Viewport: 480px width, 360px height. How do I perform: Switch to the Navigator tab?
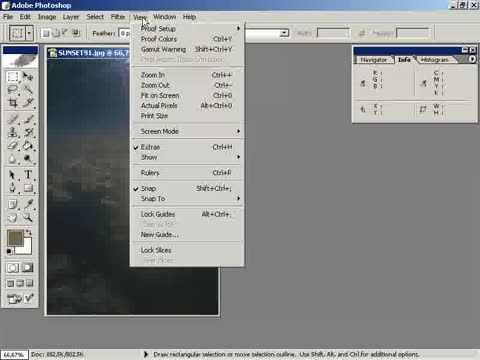374,60
